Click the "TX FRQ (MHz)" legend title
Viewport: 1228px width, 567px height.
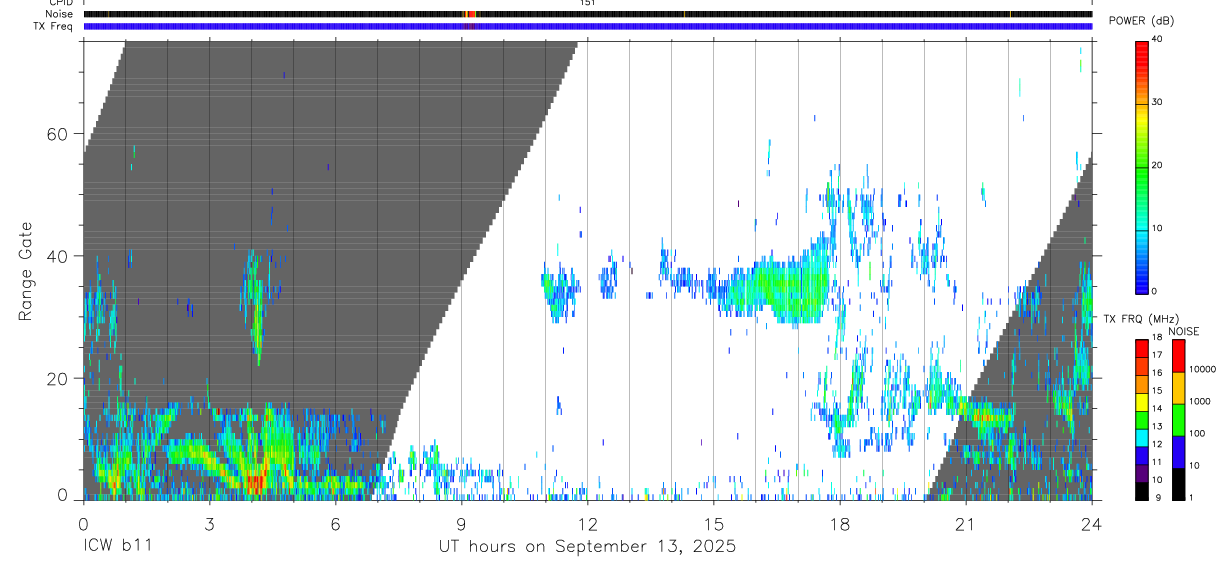(1141, 319)
